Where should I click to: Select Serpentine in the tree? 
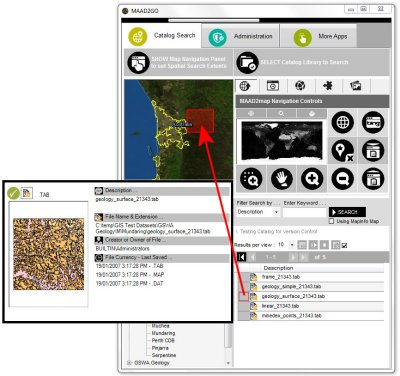[x=164, y=355]
